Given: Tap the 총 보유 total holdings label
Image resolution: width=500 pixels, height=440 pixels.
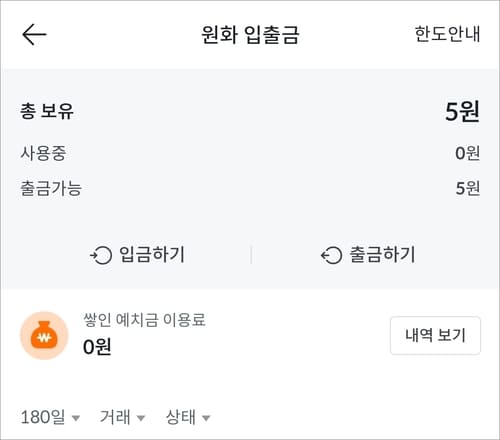Looking at the screenshot, I should point(47,111).
